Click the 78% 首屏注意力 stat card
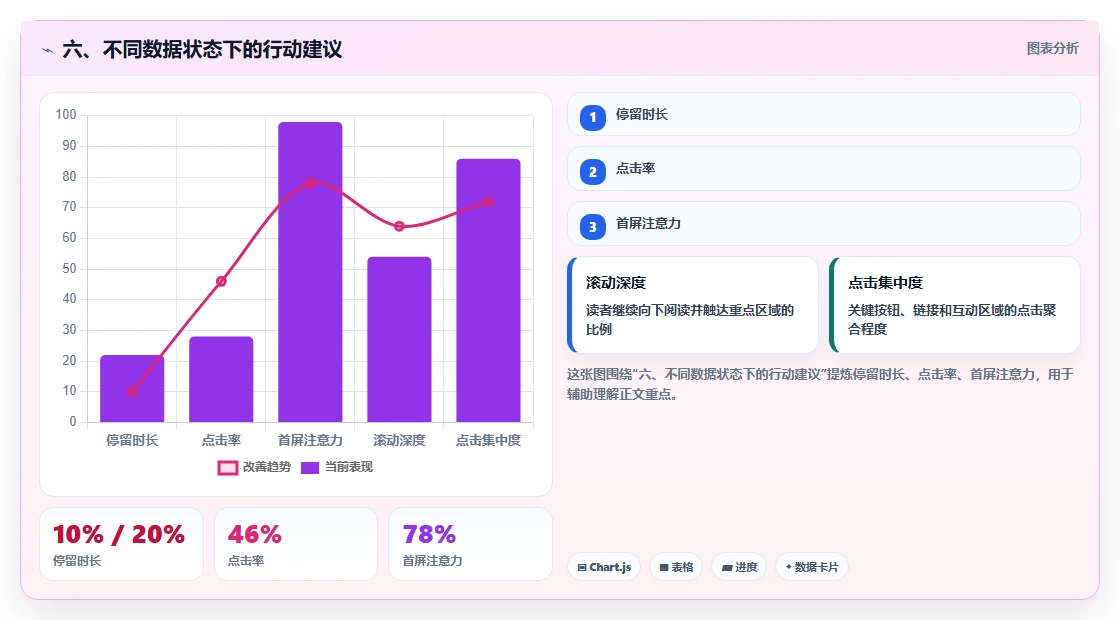This screenshot has width=1120, height=620. 470,544
